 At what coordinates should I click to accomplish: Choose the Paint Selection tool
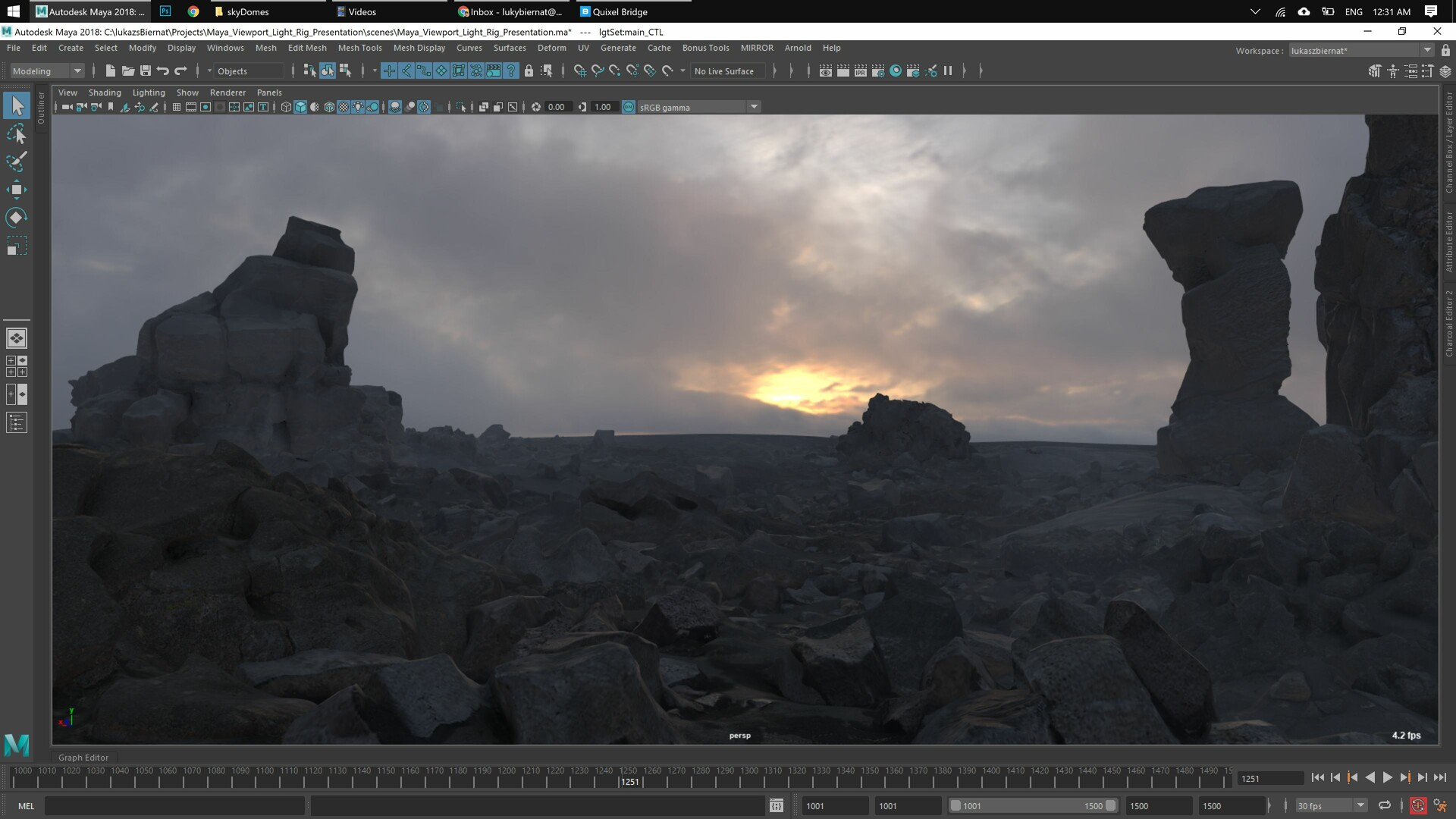pos(16,162)
